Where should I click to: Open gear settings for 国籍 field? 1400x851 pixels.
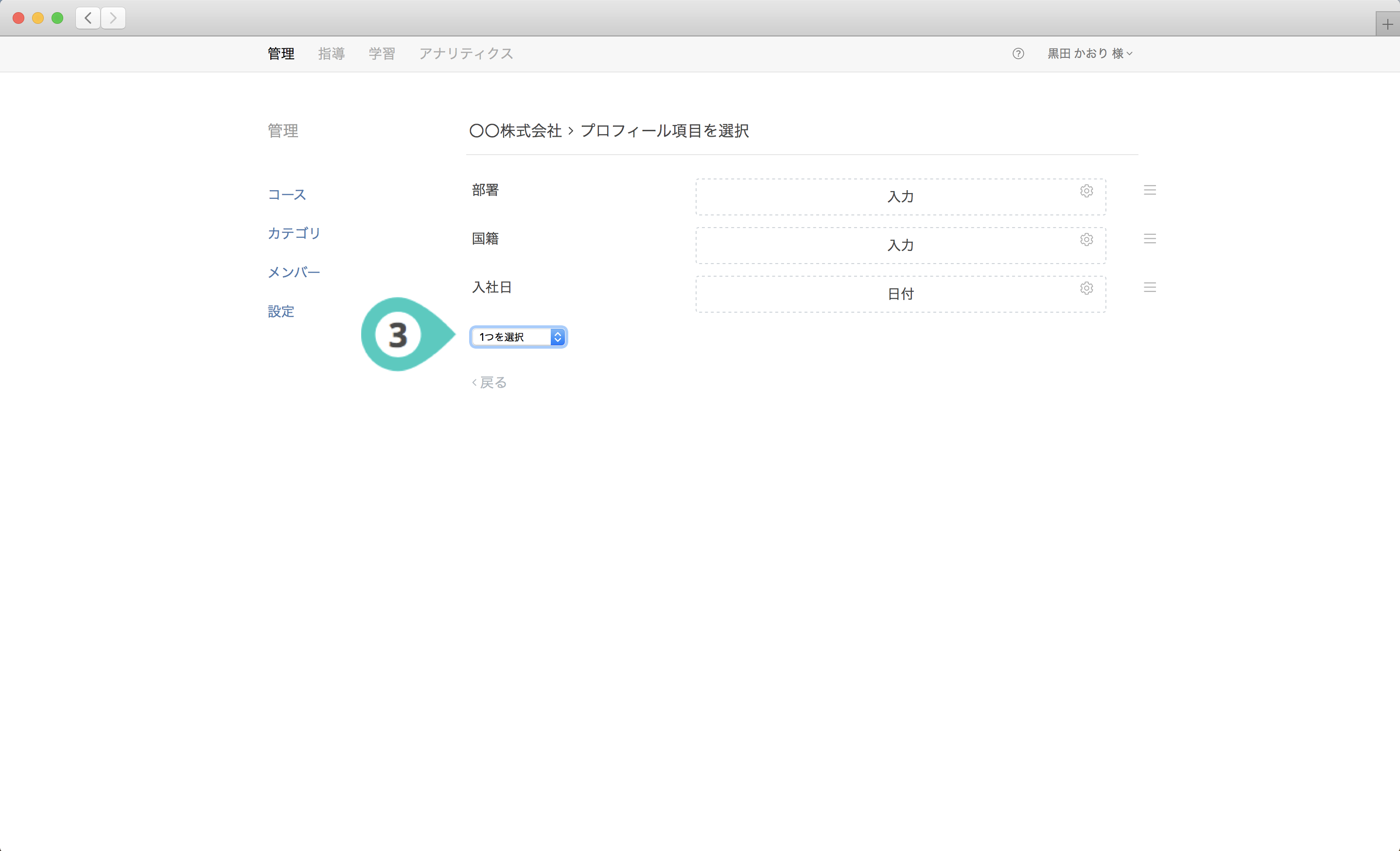(x=1086, y=239)
